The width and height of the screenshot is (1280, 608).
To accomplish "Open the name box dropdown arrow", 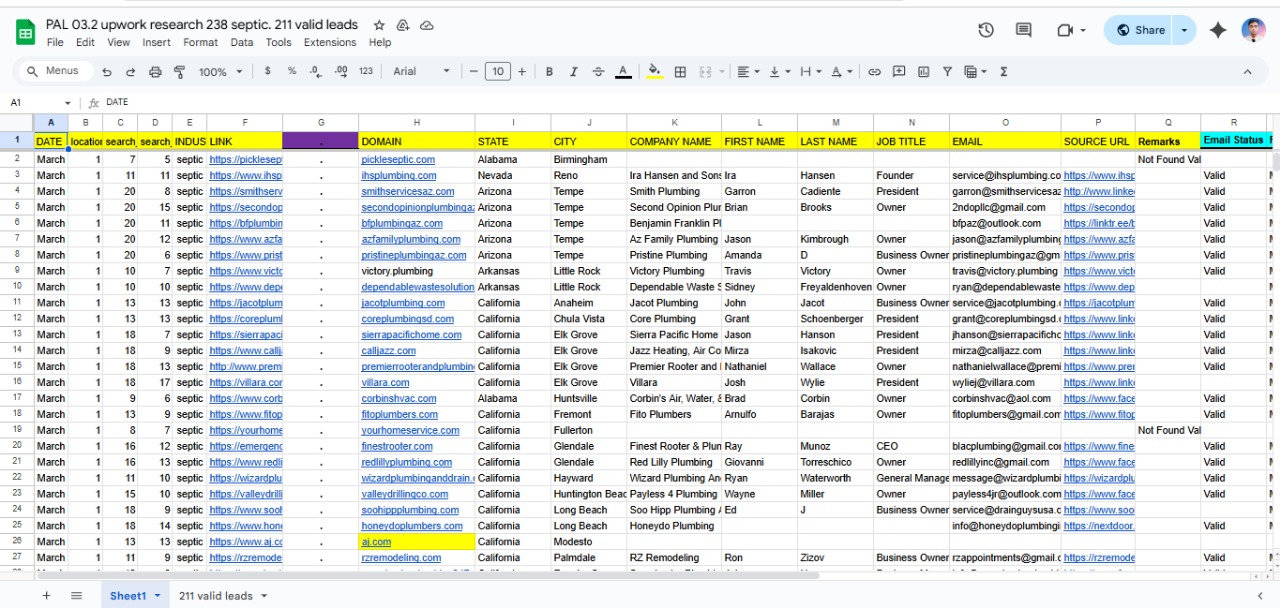I will [68, 102].
